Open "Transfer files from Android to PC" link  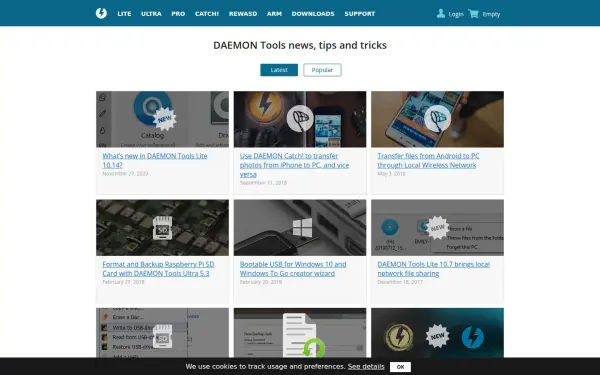pyautogui.click(x=428, y=160)
